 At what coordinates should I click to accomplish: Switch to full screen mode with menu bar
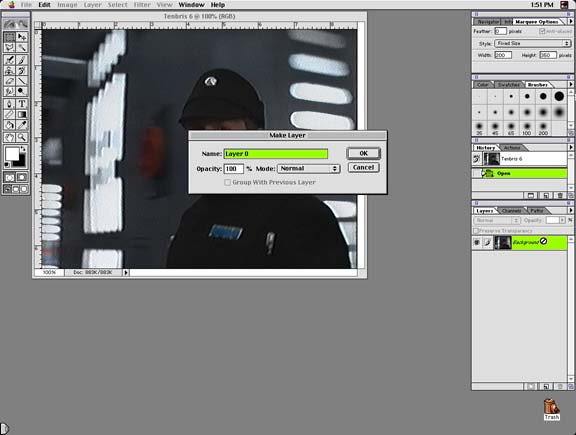[x=16, y=189]
